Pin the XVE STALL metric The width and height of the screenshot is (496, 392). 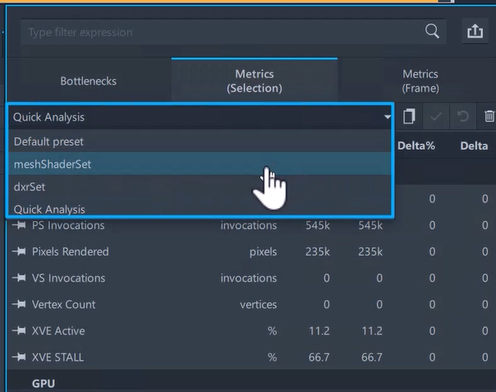click(19, 357)
